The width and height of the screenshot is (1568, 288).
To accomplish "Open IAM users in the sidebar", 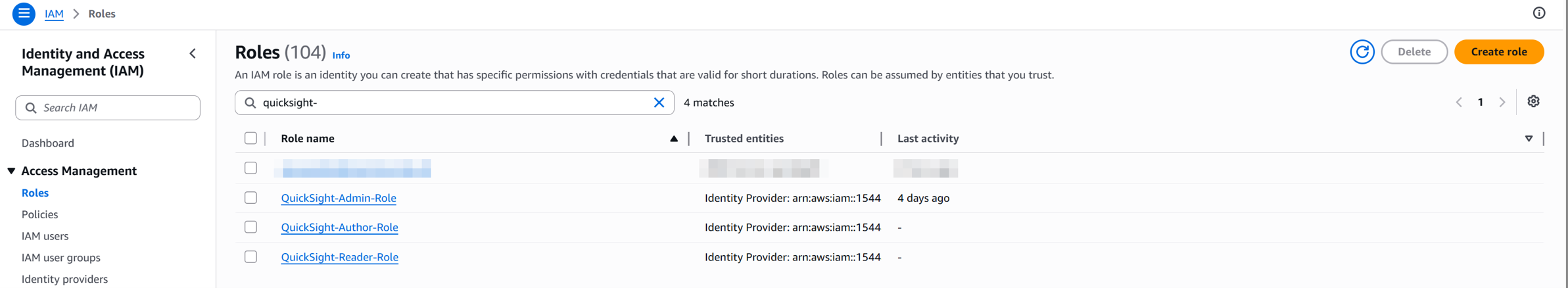I will [x=45, y=236].
